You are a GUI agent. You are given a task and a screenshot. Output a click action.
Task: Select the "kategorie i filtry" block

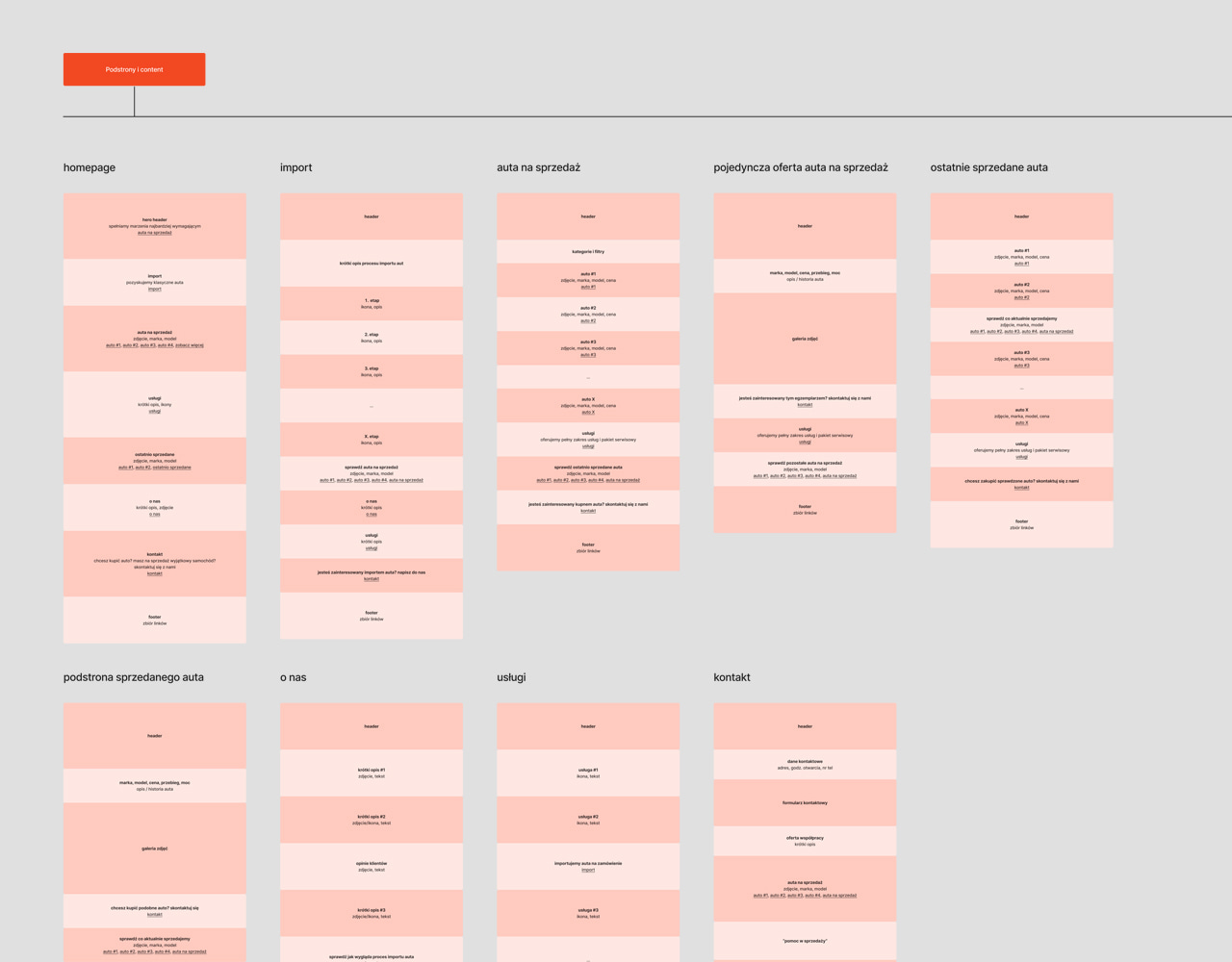tap(588, 251)
